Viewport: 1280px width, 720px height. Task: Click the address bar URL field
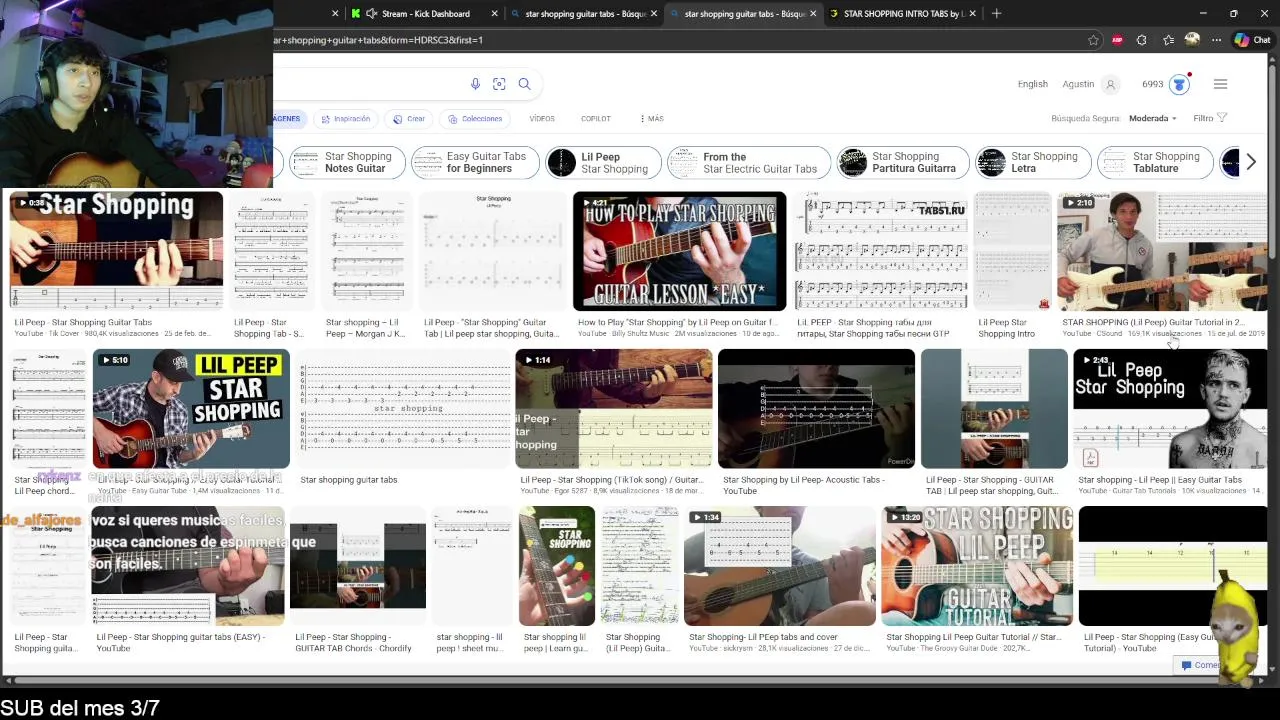point(675,40)
